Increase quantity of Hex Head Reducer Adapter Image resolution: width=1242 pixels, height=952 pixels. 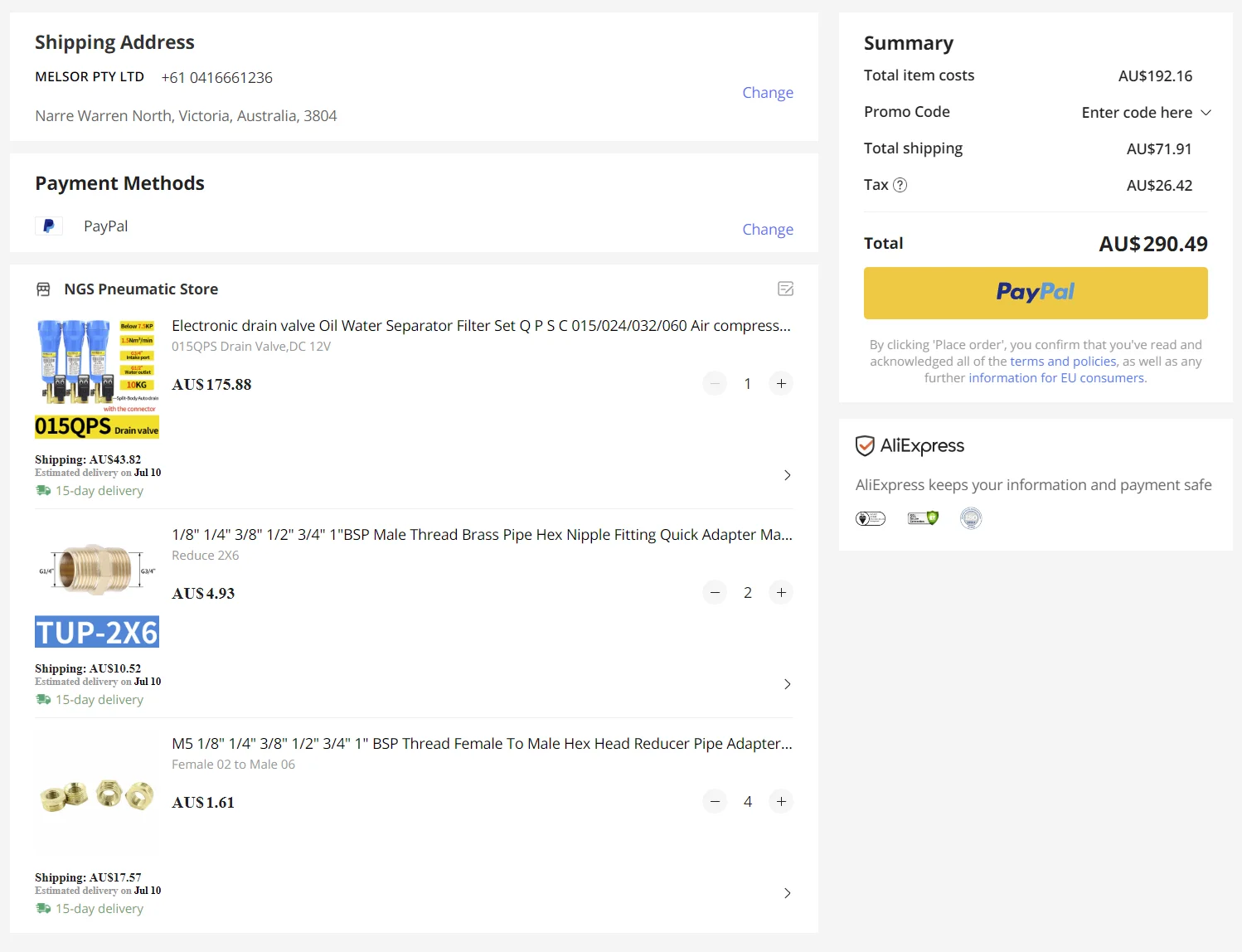tap(781, 801)
